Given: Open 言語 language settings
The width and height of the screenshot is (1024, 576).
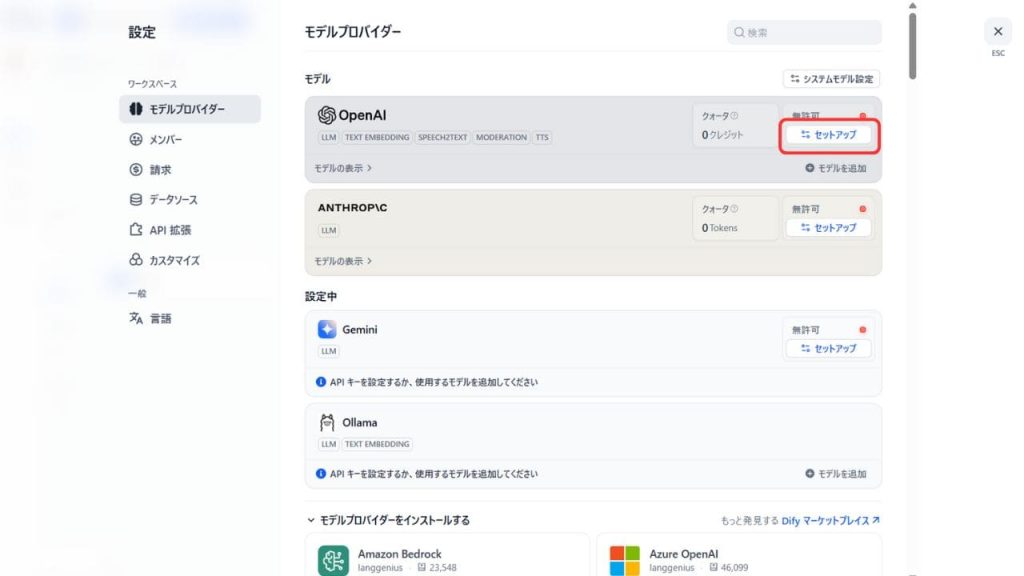Looking at the screenshot, I should click(x=161, y=319).
